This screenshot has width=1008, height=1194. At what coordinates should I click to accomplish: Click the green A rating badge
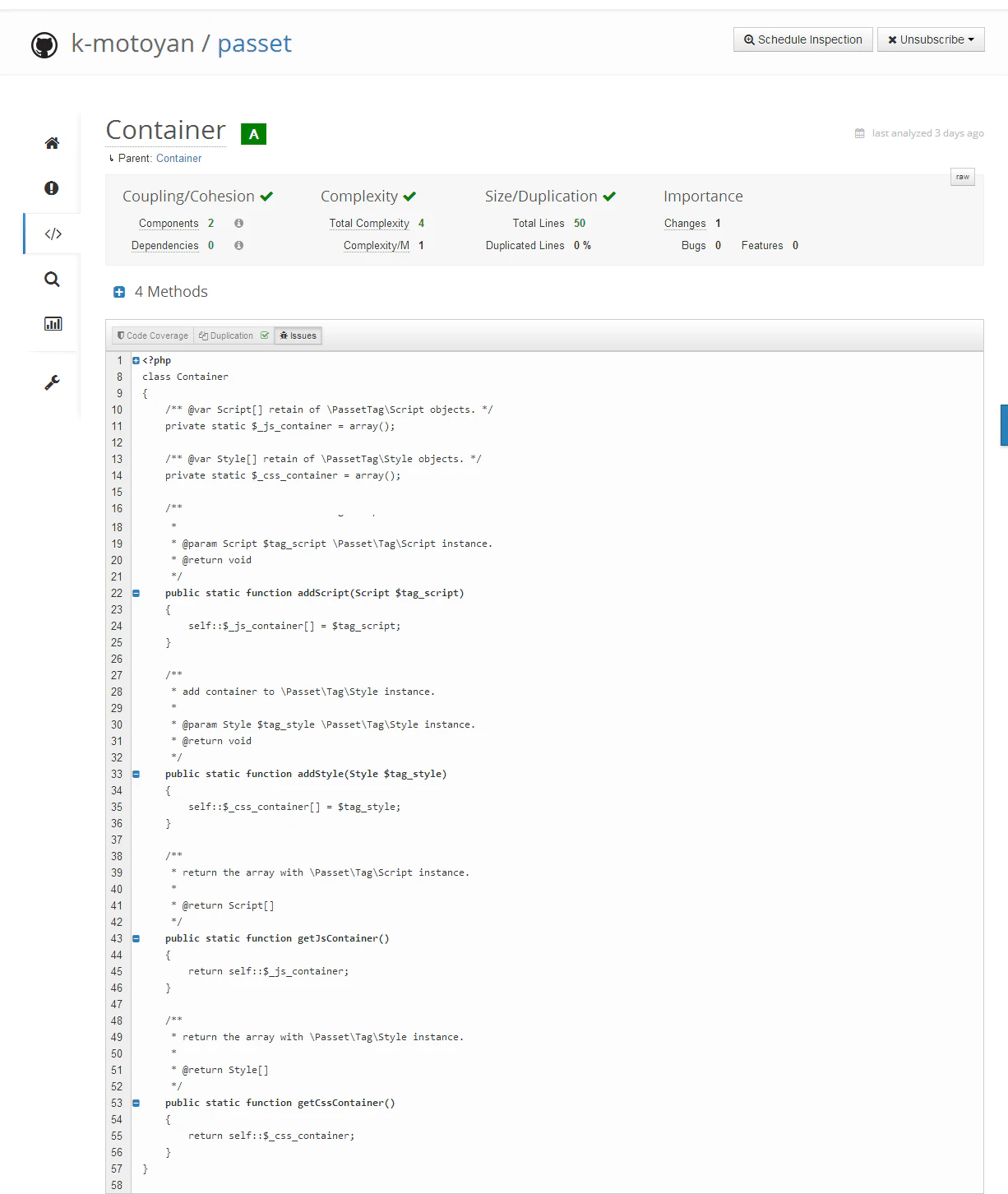tap(253, 134)
